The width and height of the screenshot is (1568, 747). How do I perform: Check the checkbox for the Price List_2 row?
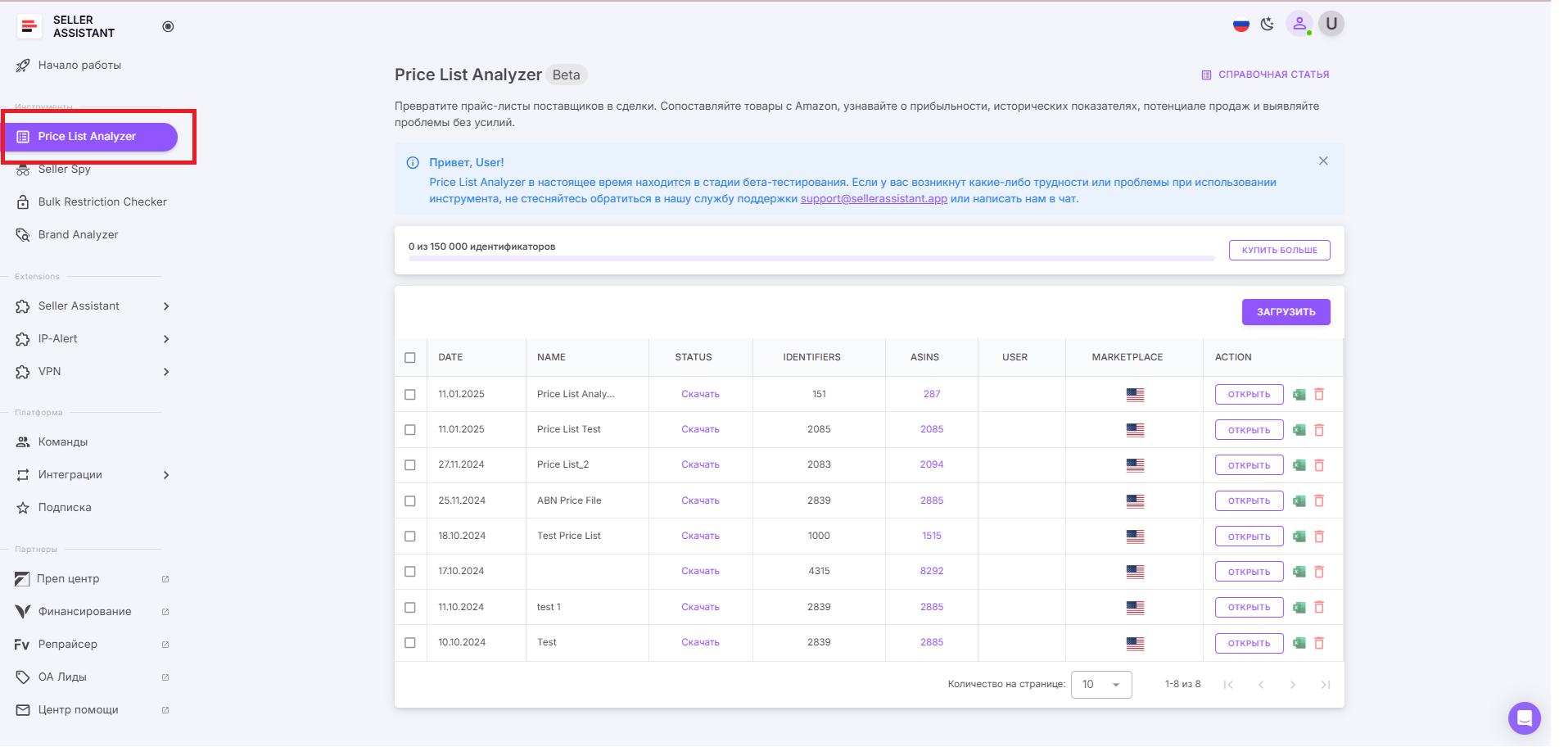(410, 464)
